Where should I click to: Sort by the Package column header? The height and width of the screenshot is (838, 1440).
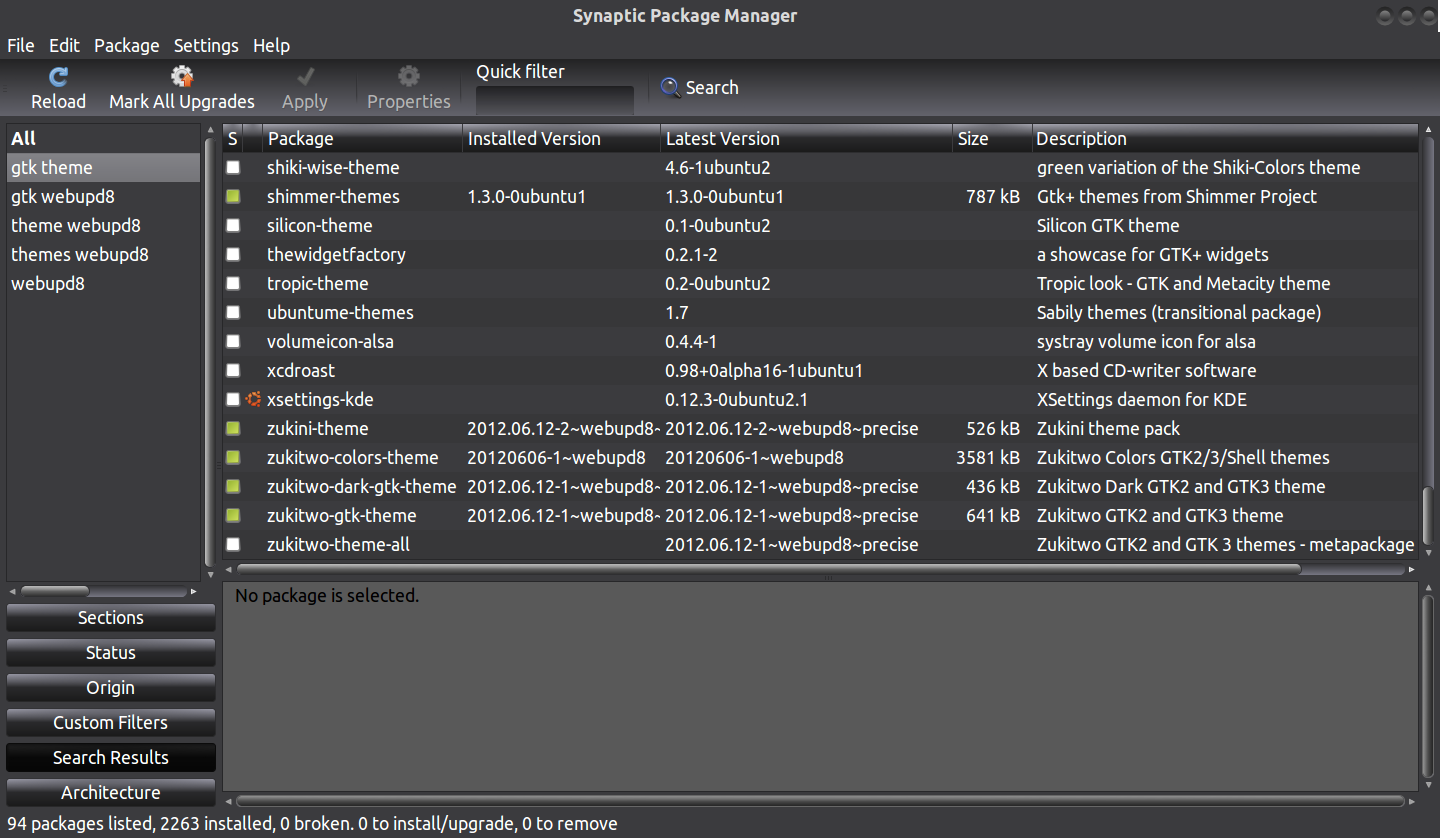pos(362,138)
